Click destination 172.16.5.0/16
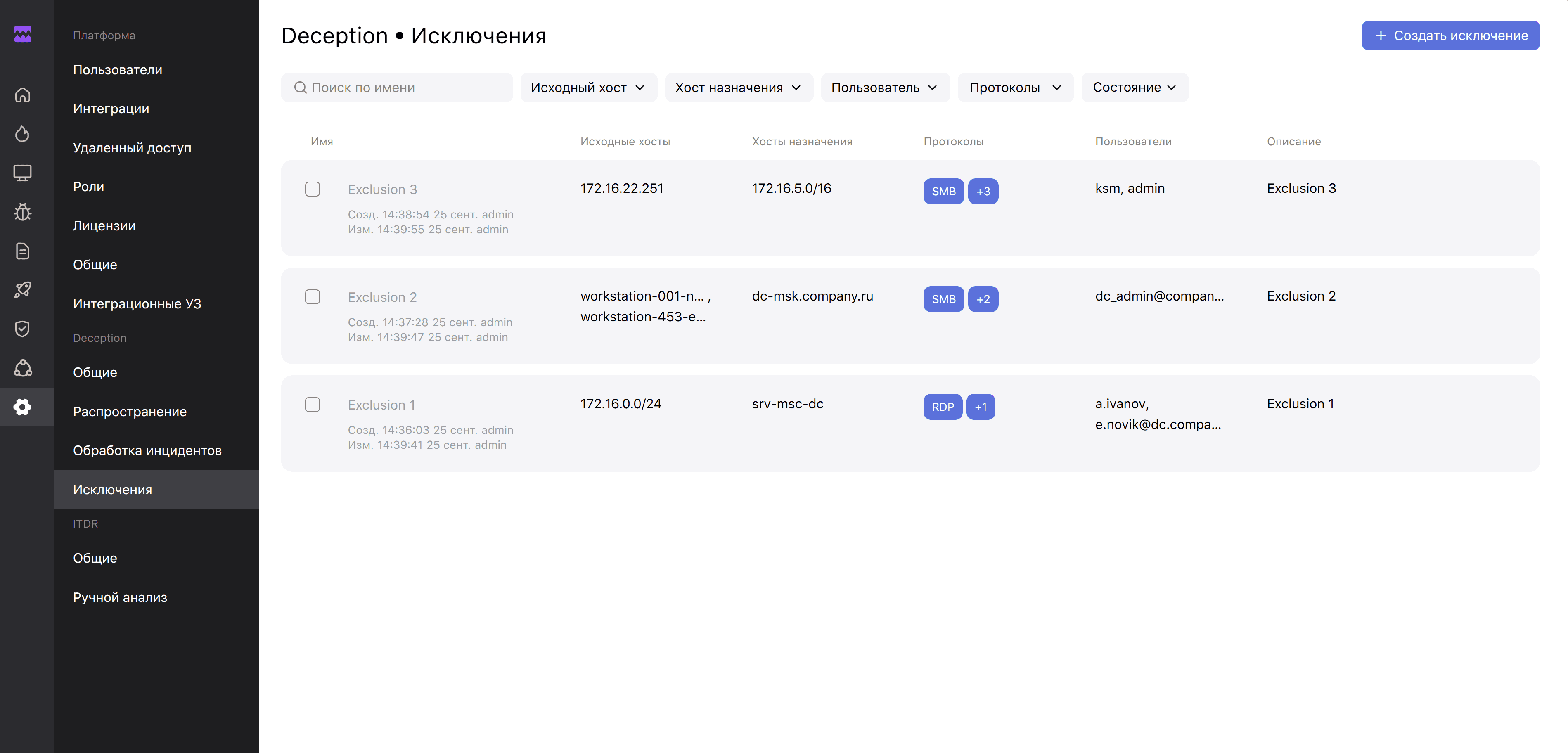 click(791, 189)
